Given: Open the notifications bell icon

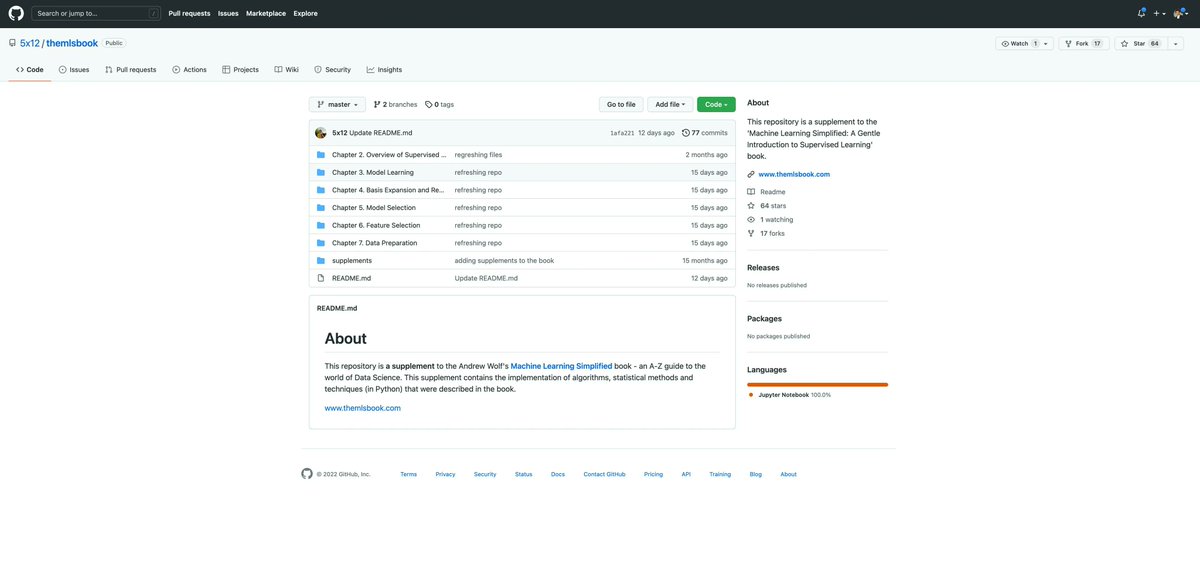Looking at the screenshot, I should 1141,13.
